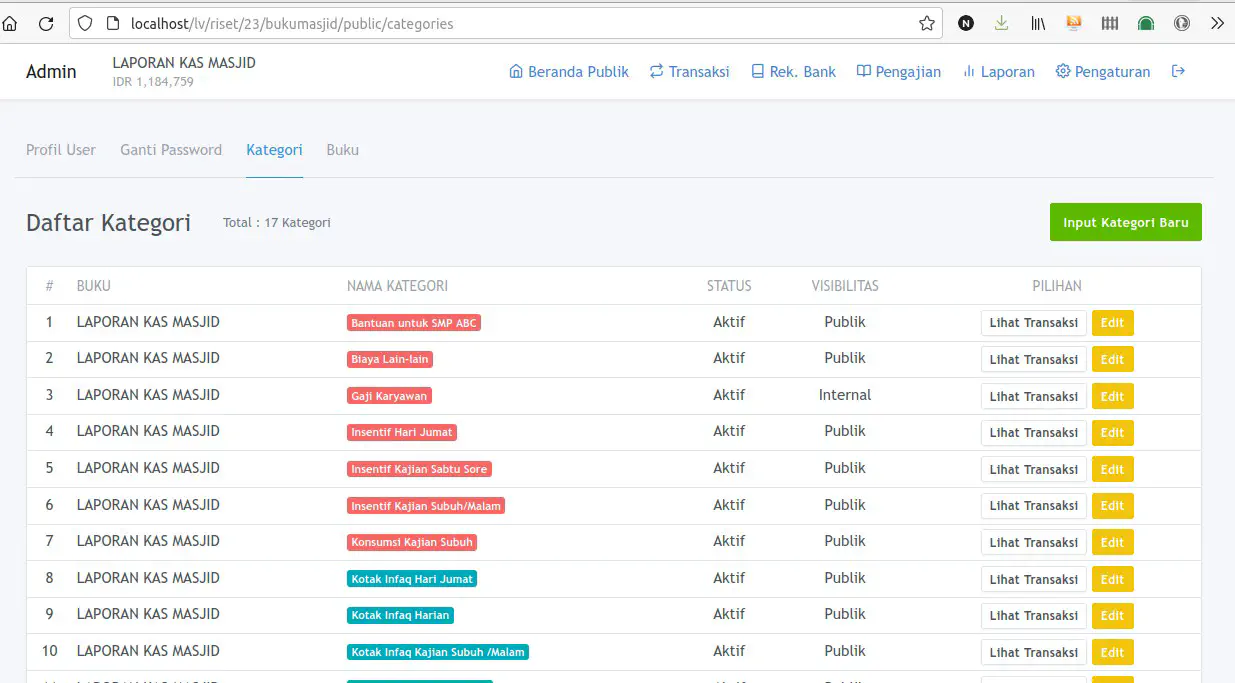Open the Ganti Password tab

tap(171, 150)
